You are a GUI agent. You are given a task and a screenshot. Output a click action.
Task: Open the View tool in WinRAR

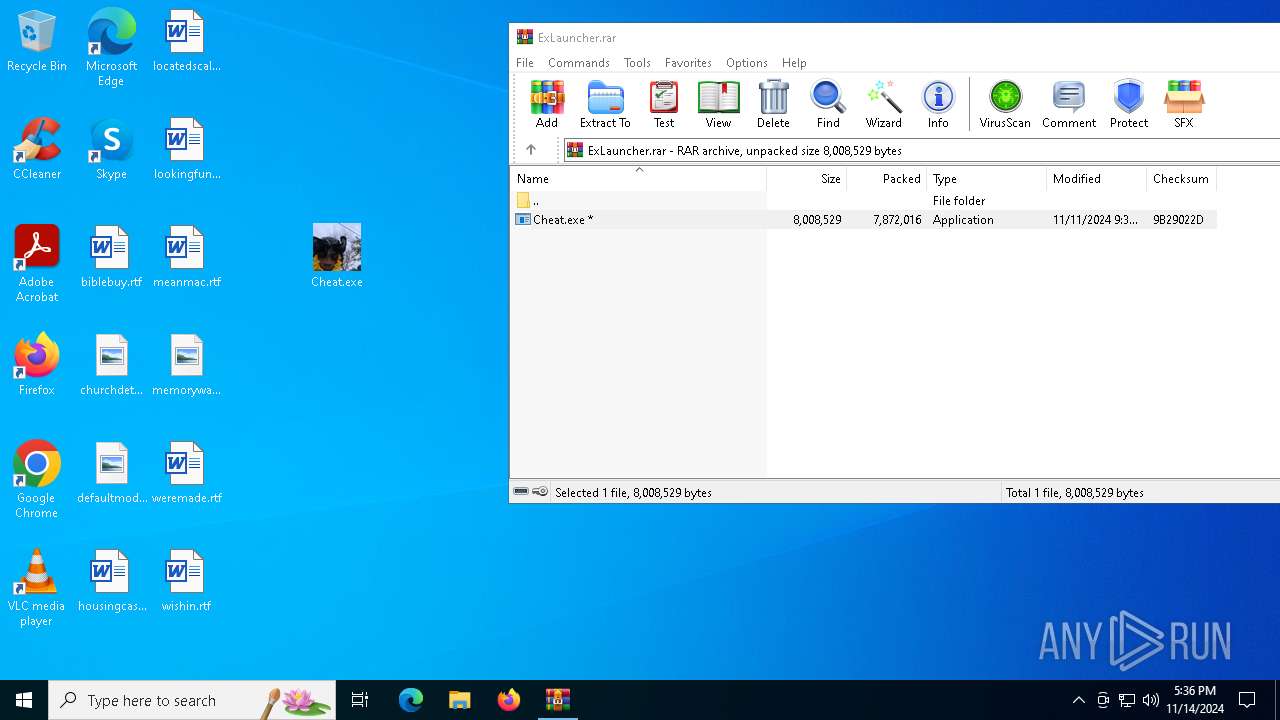coord(718,104)
